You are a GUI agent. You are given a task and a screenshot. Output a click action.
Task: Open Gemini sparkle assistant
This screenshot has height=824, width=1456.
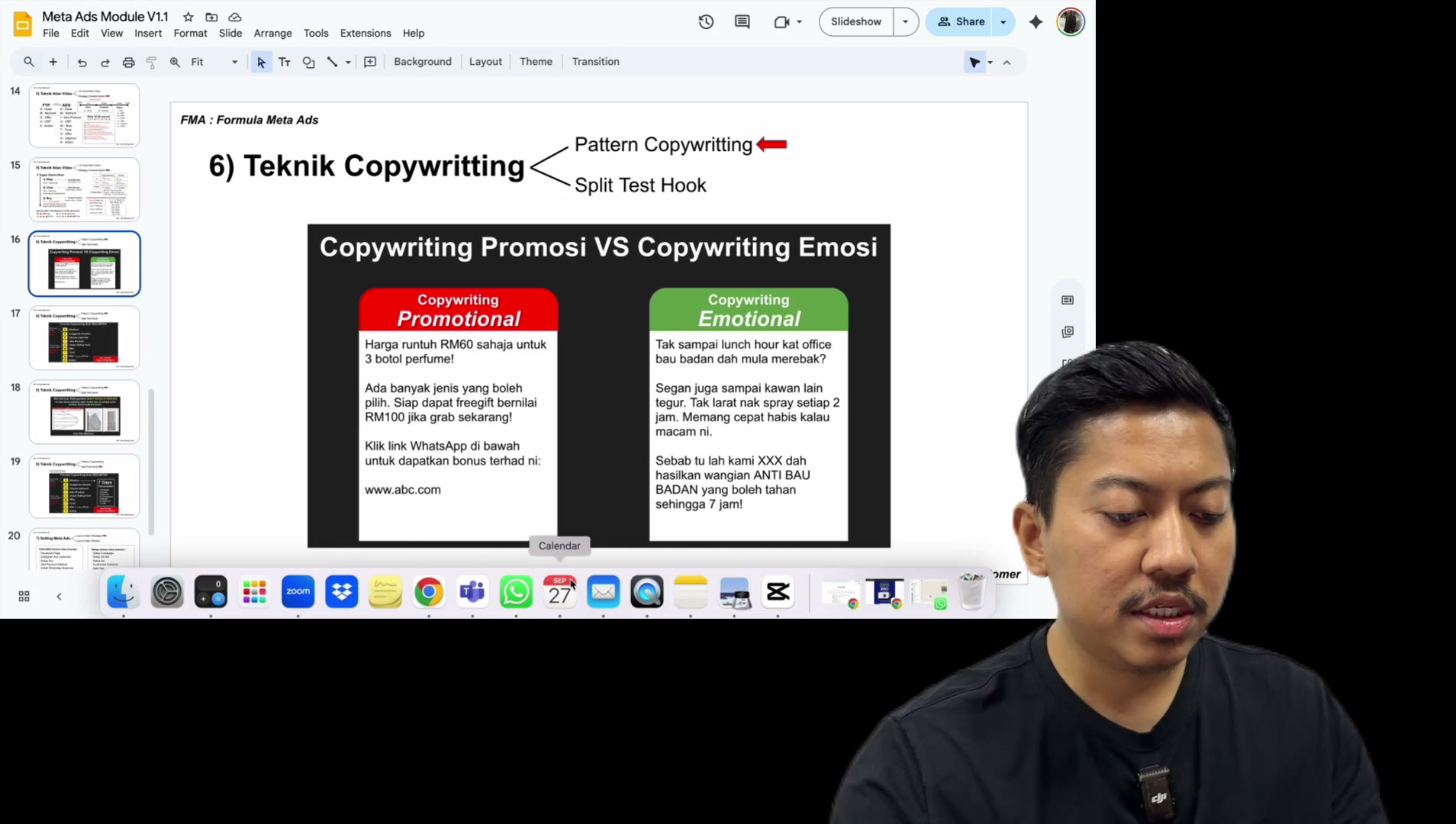[1036, 22]
